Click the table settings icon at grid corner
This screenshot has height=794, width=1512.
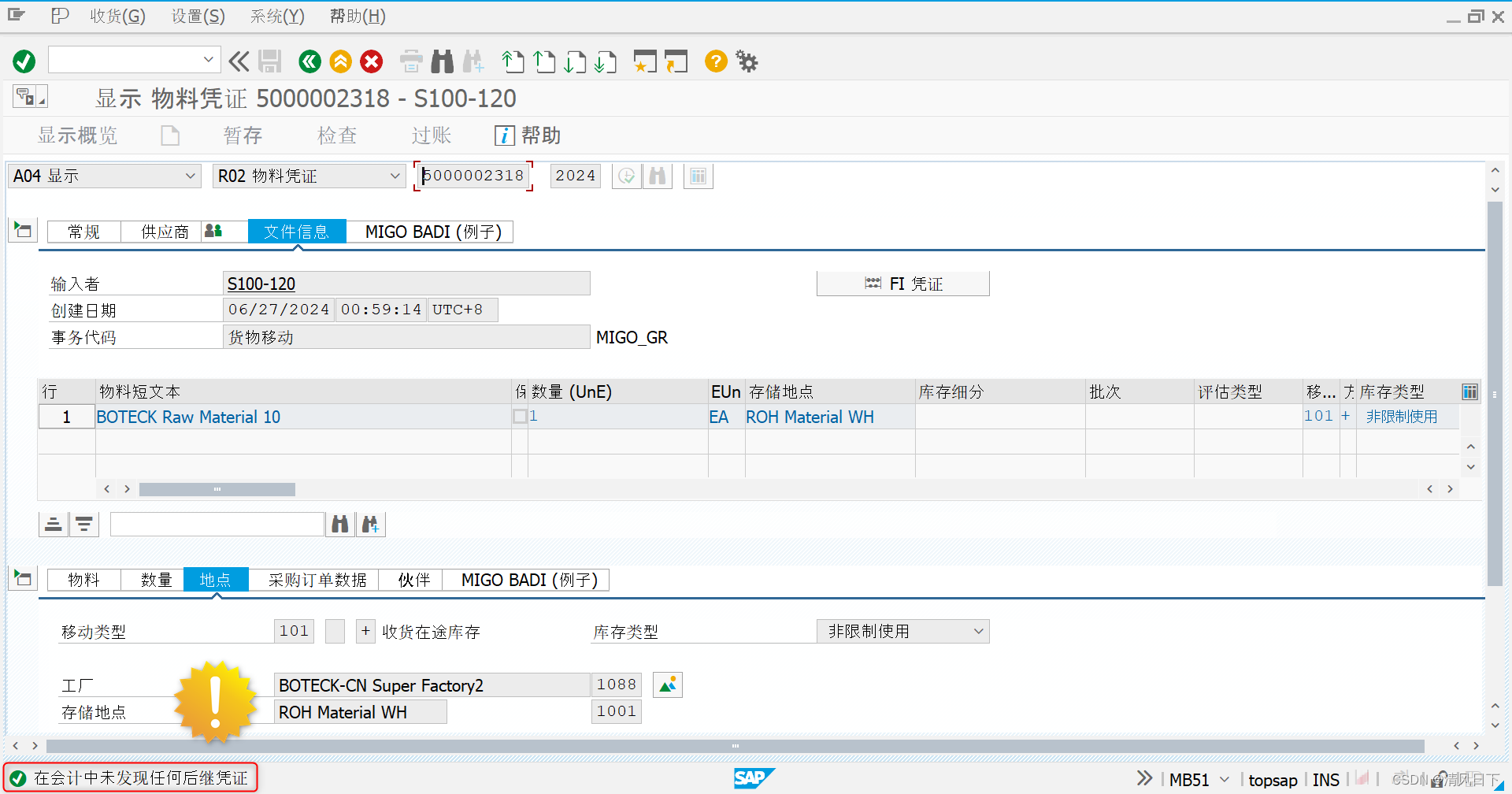coord(1469,391)
